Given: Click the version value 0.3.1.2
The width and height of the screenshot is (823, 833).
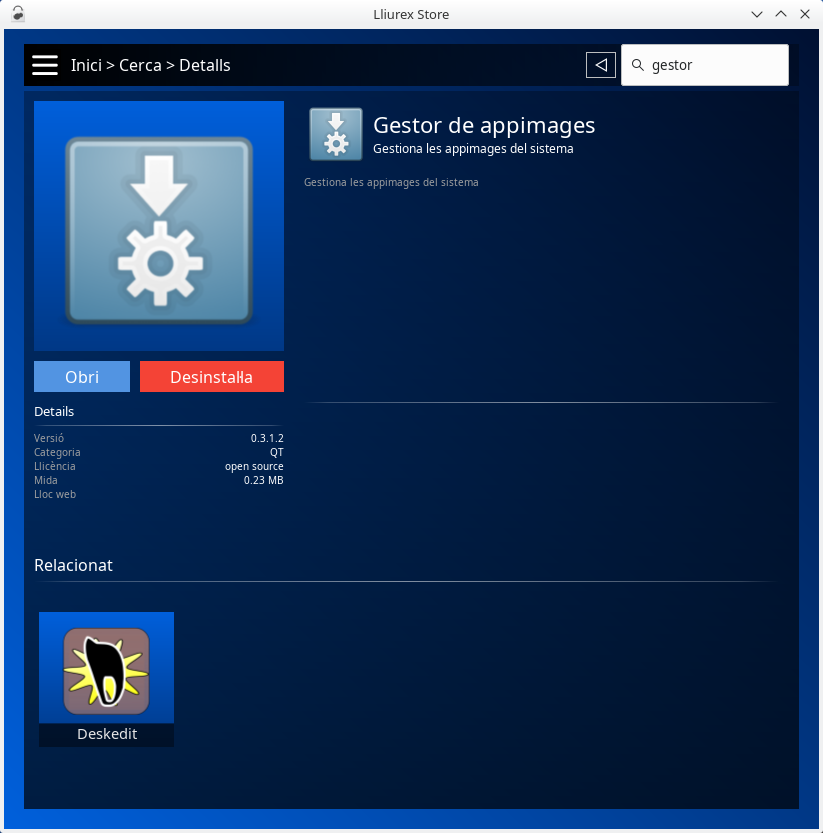Looking at the screenshot, I should [x=267, y=438].
